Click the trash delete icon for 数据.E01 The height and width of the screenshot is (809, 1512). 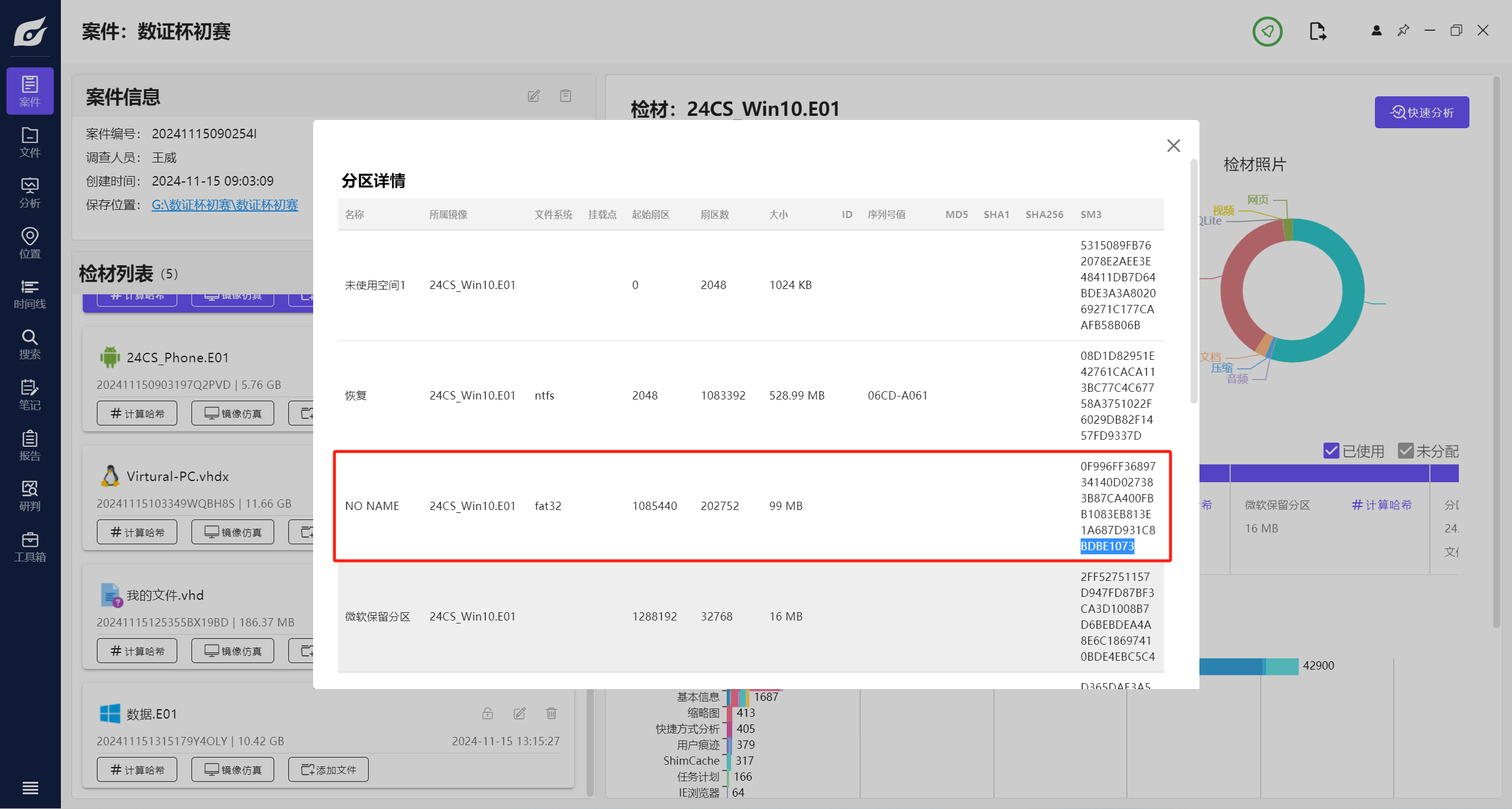551,713
